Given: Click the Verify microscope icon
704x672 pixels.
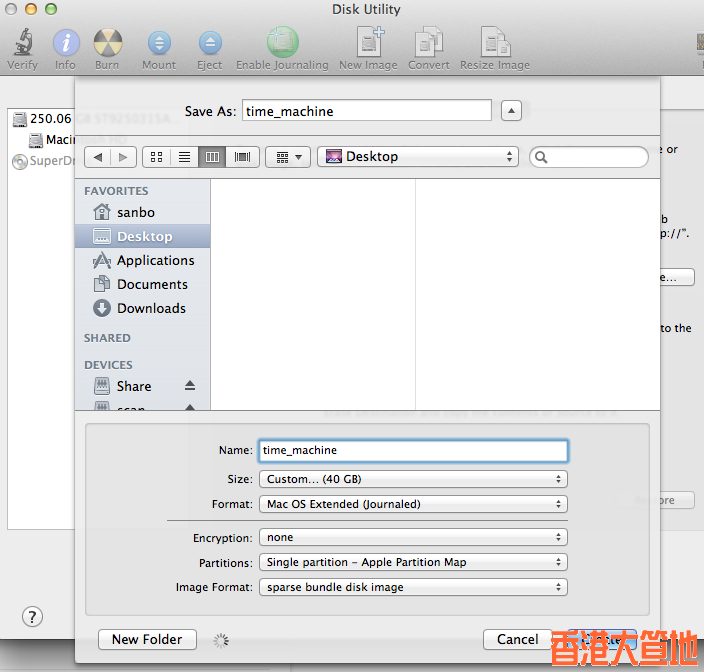Looking at the screenshot, I should [x=22, y=42].
